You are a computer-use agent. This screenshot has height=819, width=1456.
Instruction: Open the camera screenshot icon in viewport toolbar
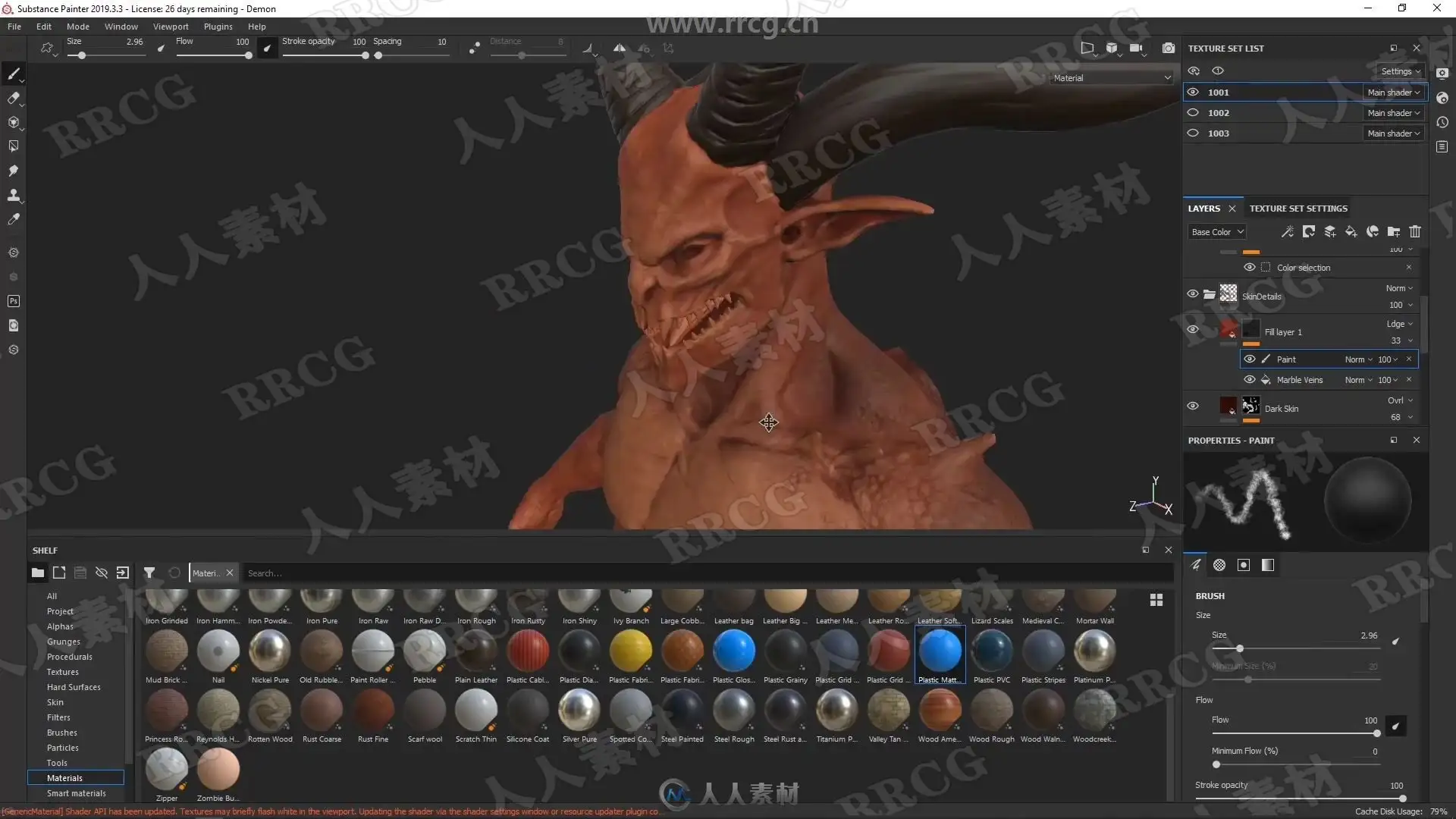point(1169,48)
